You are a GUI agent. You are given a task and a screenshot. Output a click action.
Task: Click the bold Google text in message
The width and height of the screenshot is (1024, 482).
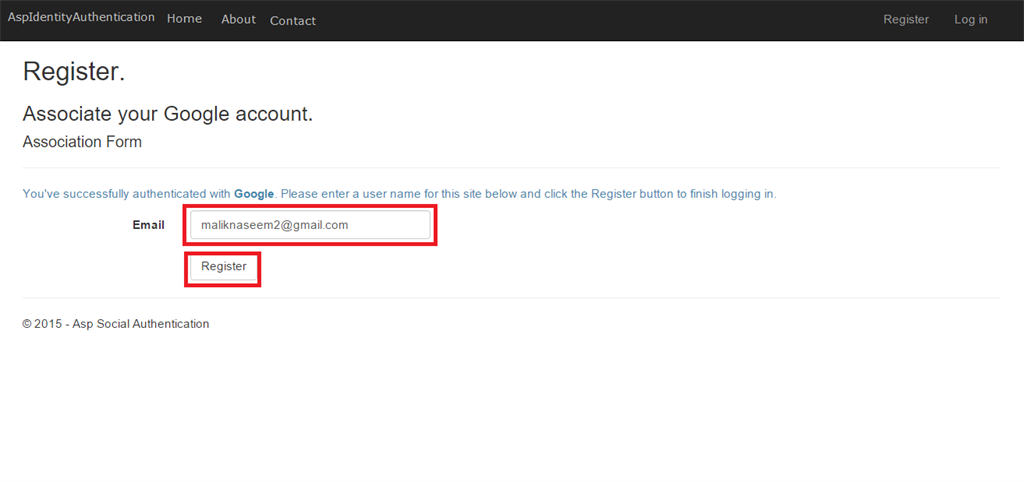[x=254, y=194]
